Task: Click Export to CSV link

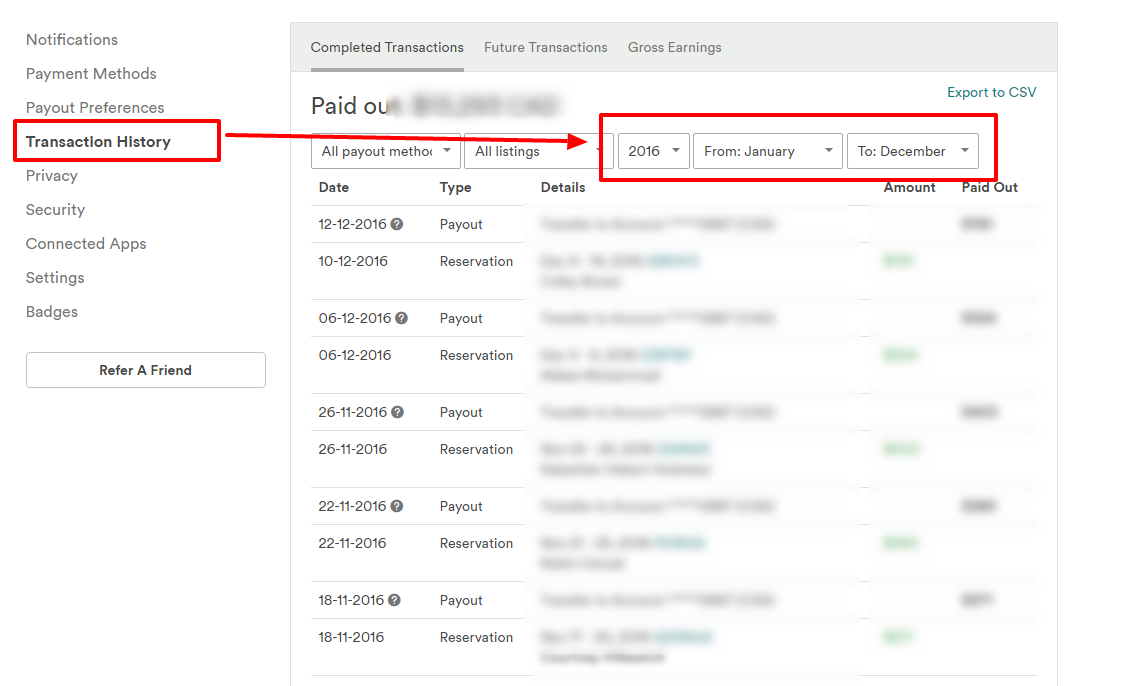Action: [991, 93]
